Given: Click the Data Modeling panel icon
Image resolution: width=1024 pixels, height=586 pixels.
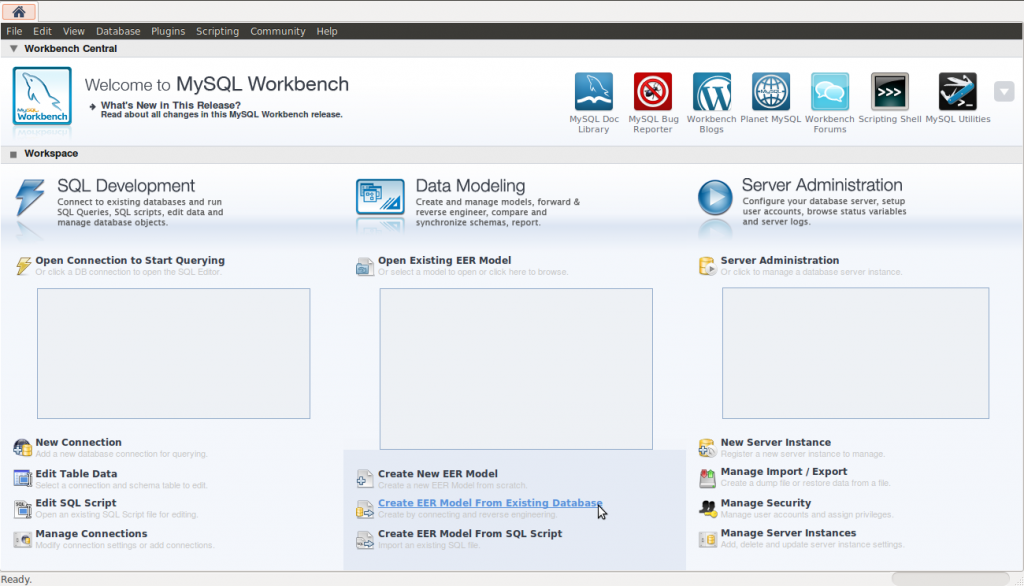Looking at the screenshot, I should pos(380,196).
